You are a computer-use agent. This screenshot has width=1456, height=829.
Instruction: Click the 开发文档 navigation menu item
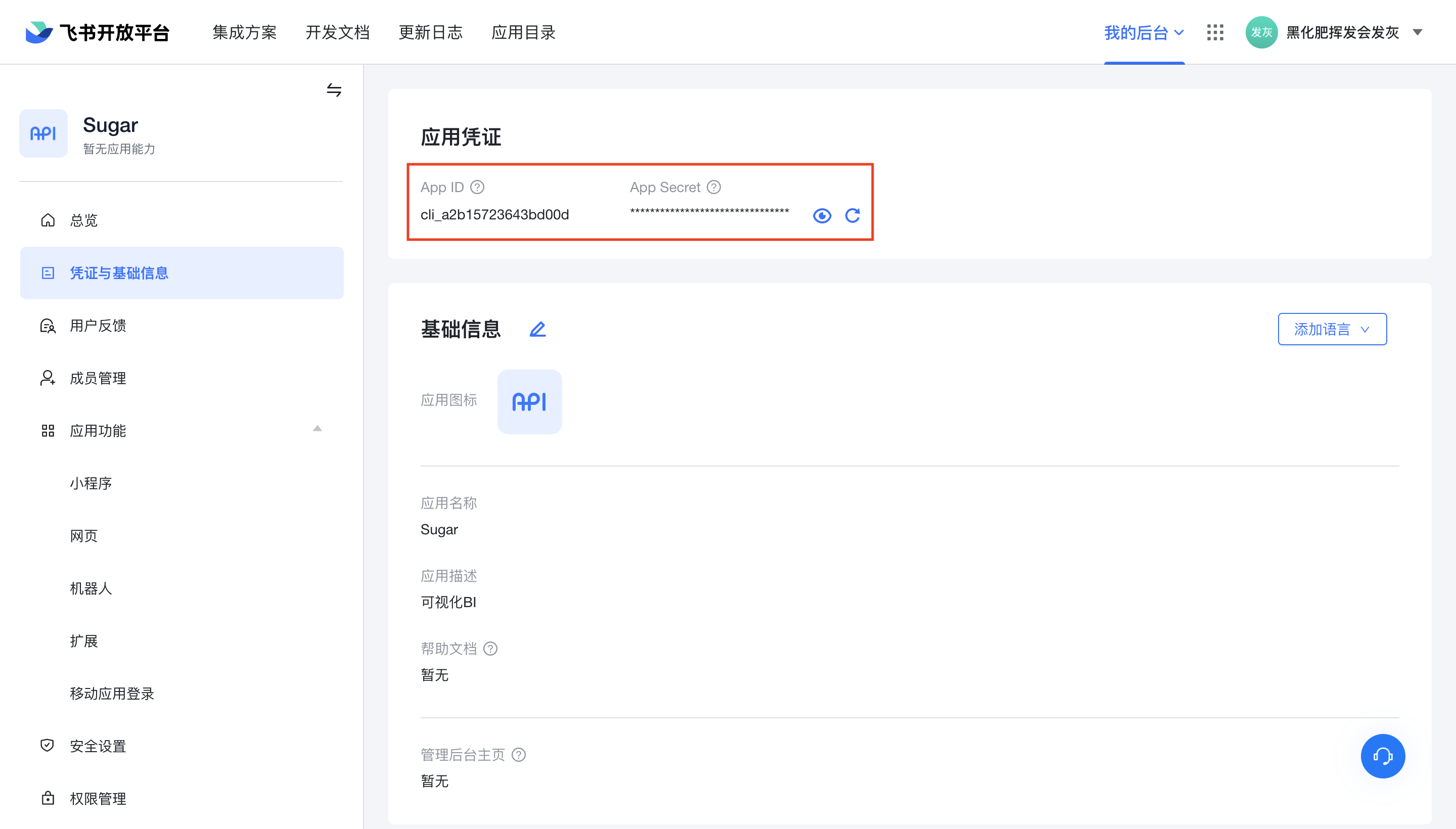[338, 32]
